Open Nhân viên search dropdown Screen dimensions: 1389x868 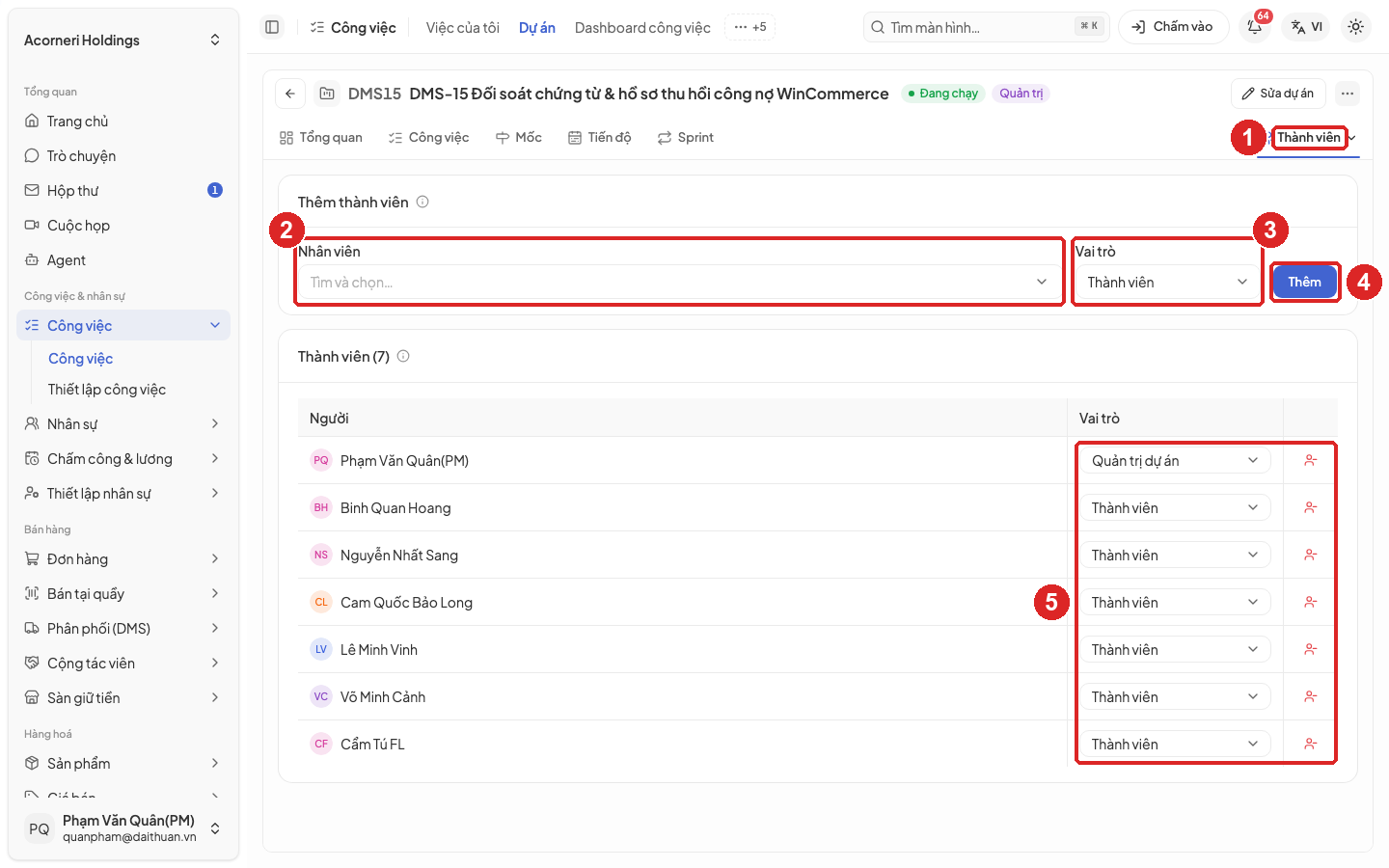[679, 283]
